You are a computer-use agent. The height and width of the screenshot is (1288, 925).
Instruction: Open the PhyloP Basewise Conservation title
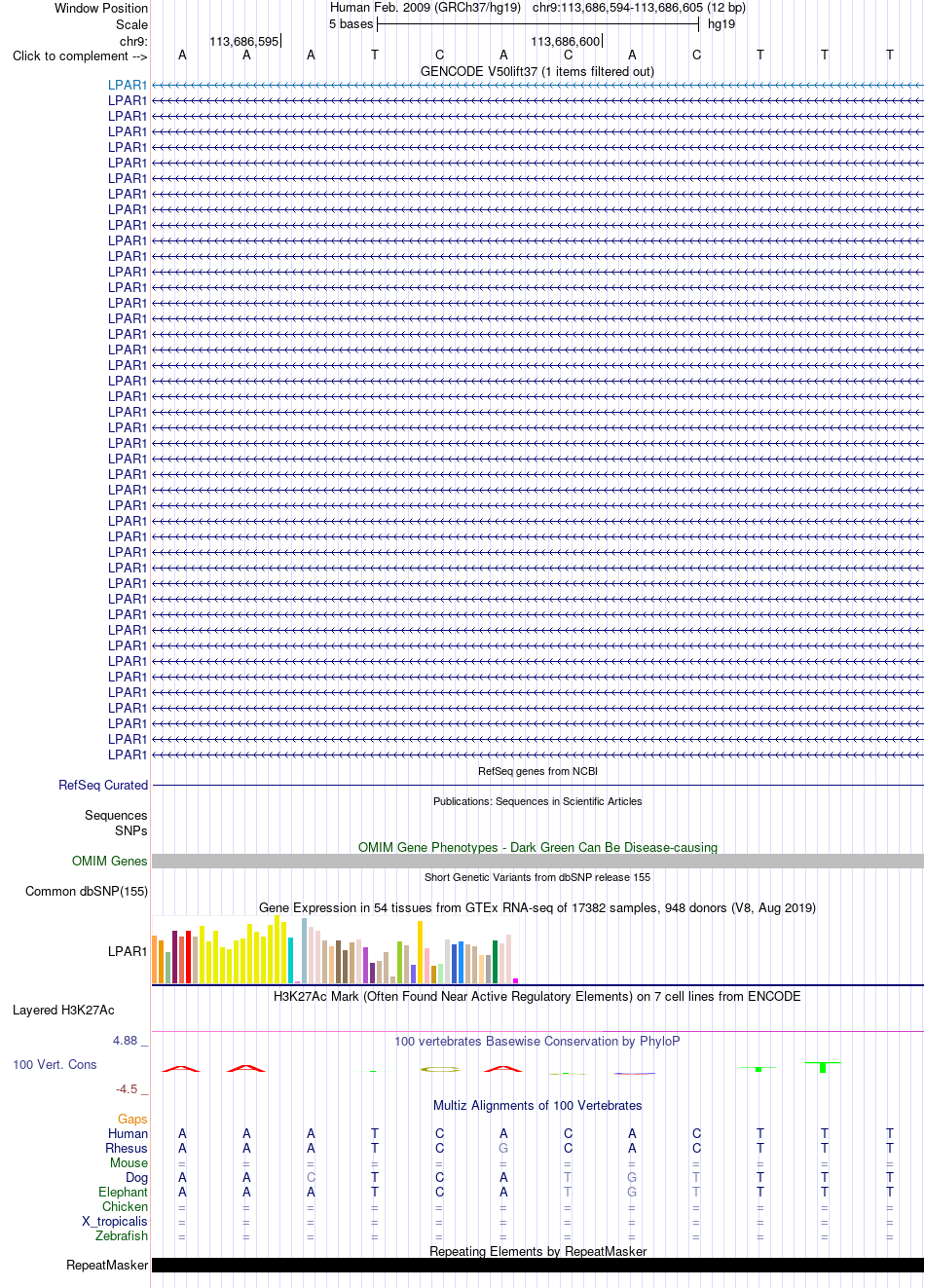pos(537,1041)
